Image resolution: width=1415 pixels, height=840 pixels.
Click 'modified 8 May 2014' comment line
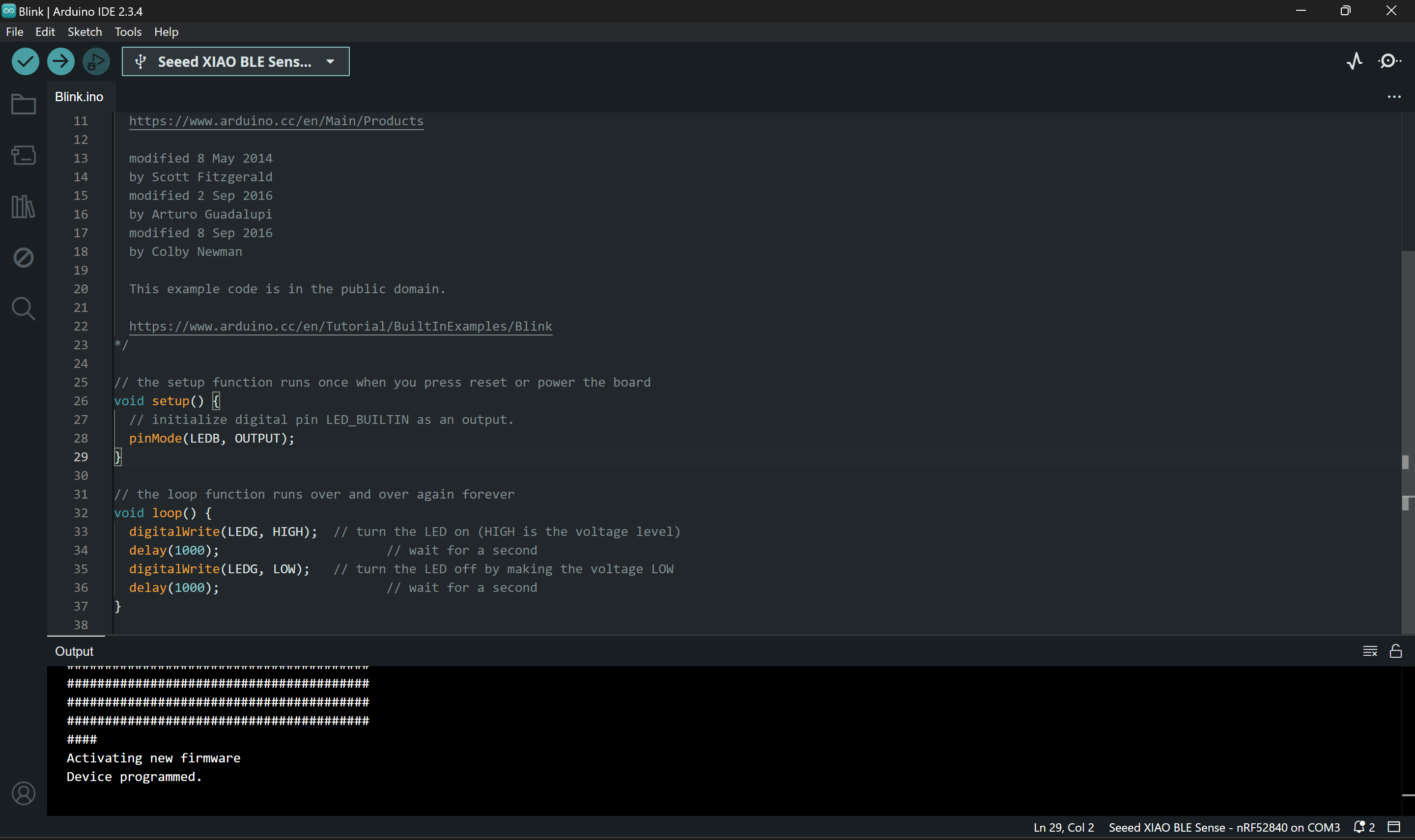tap(201, 159)
